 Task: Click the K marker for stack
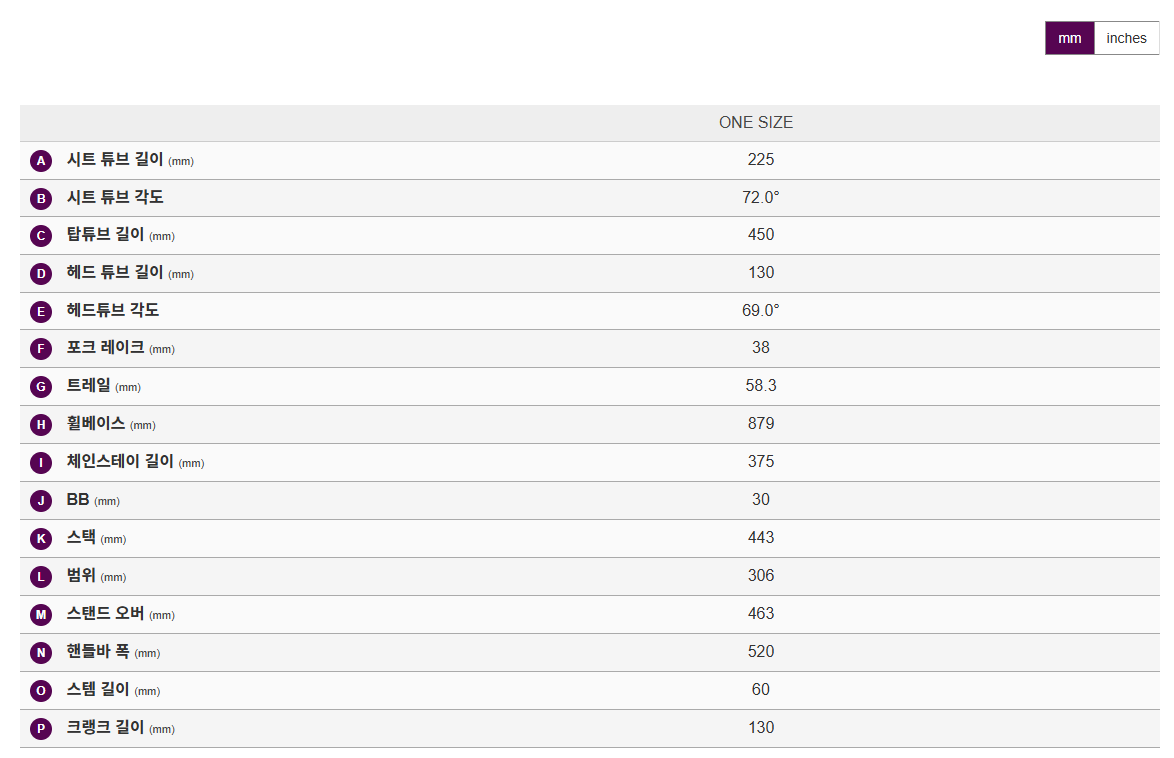41,539
